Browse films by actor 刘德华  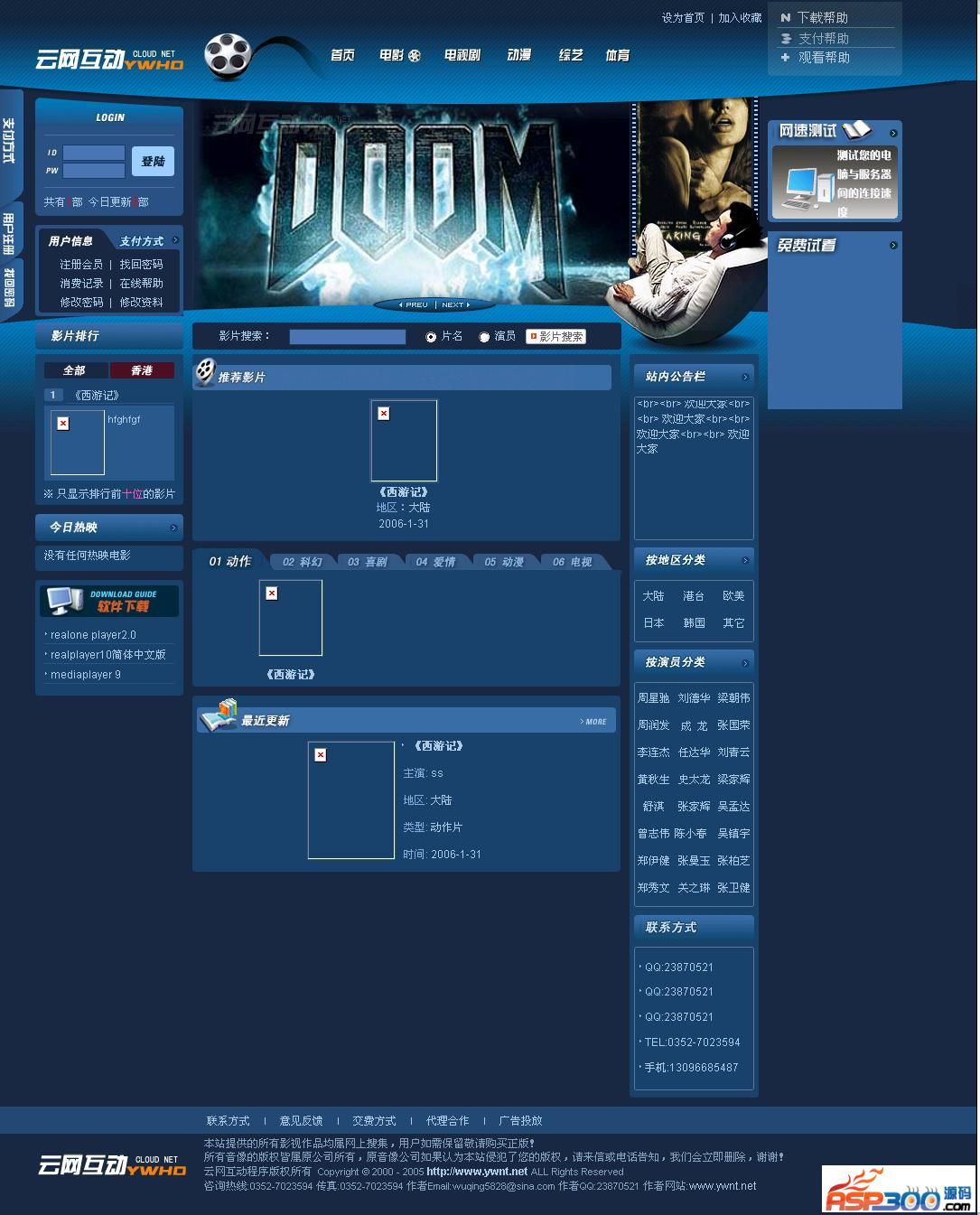point(694,698)
